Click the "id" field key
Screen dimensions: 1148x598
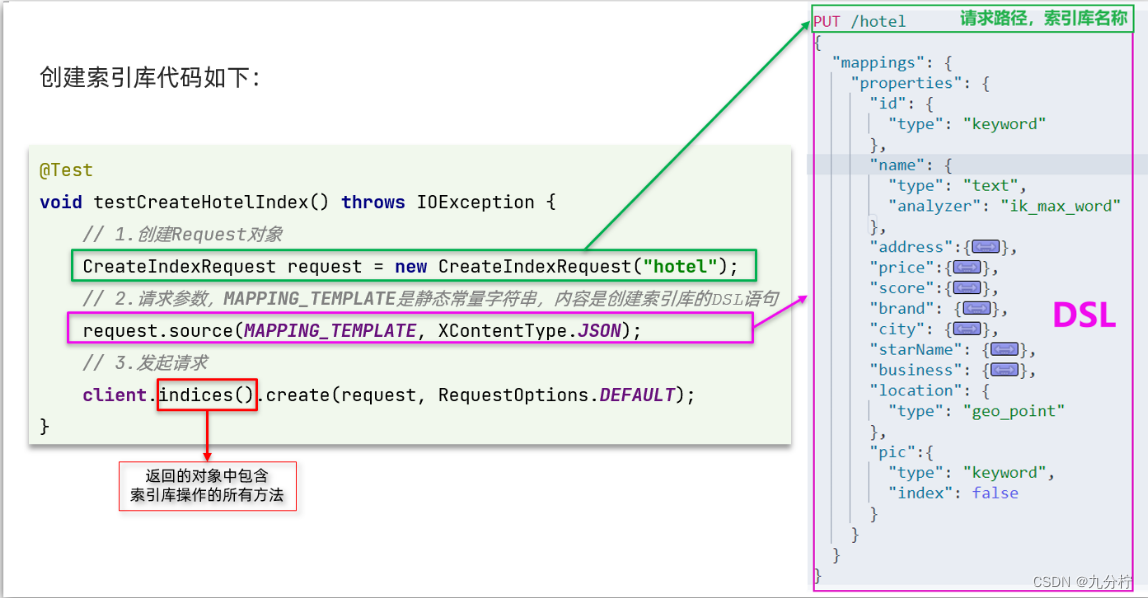tap(887, 104)
